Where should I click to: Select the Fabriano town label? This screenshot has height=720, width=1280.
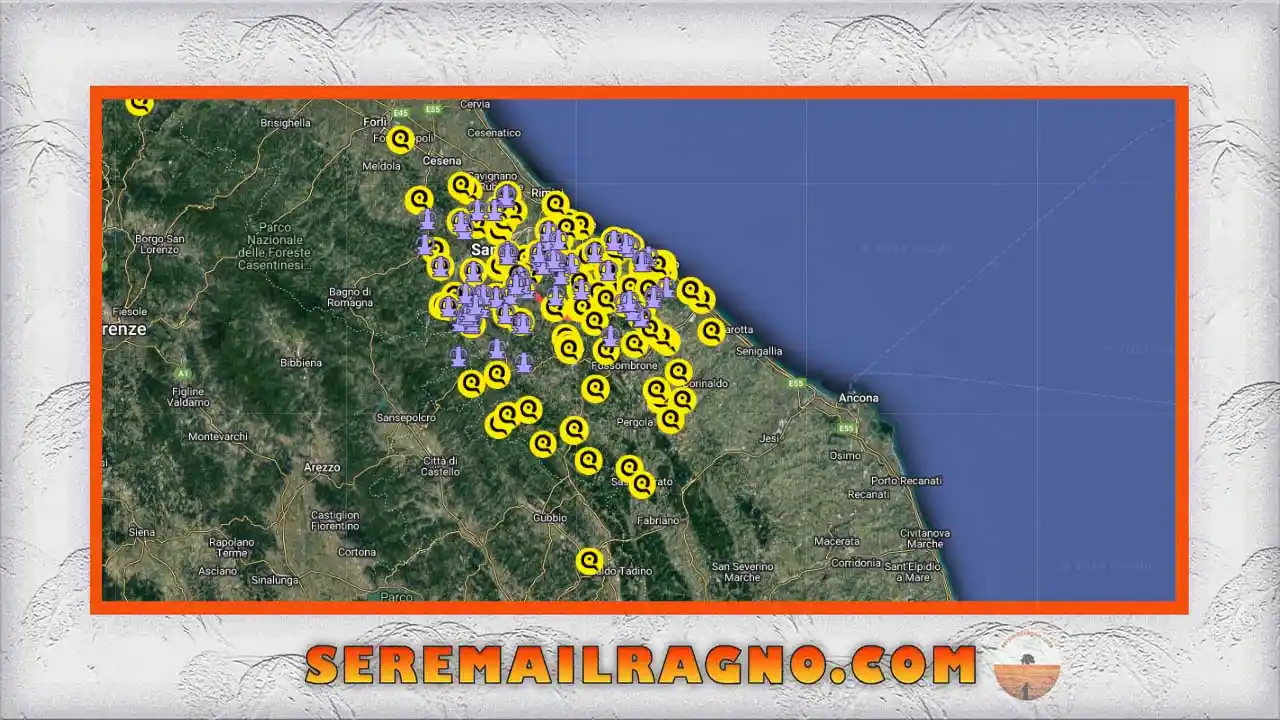pyautogui.click(x=658, y=520)
